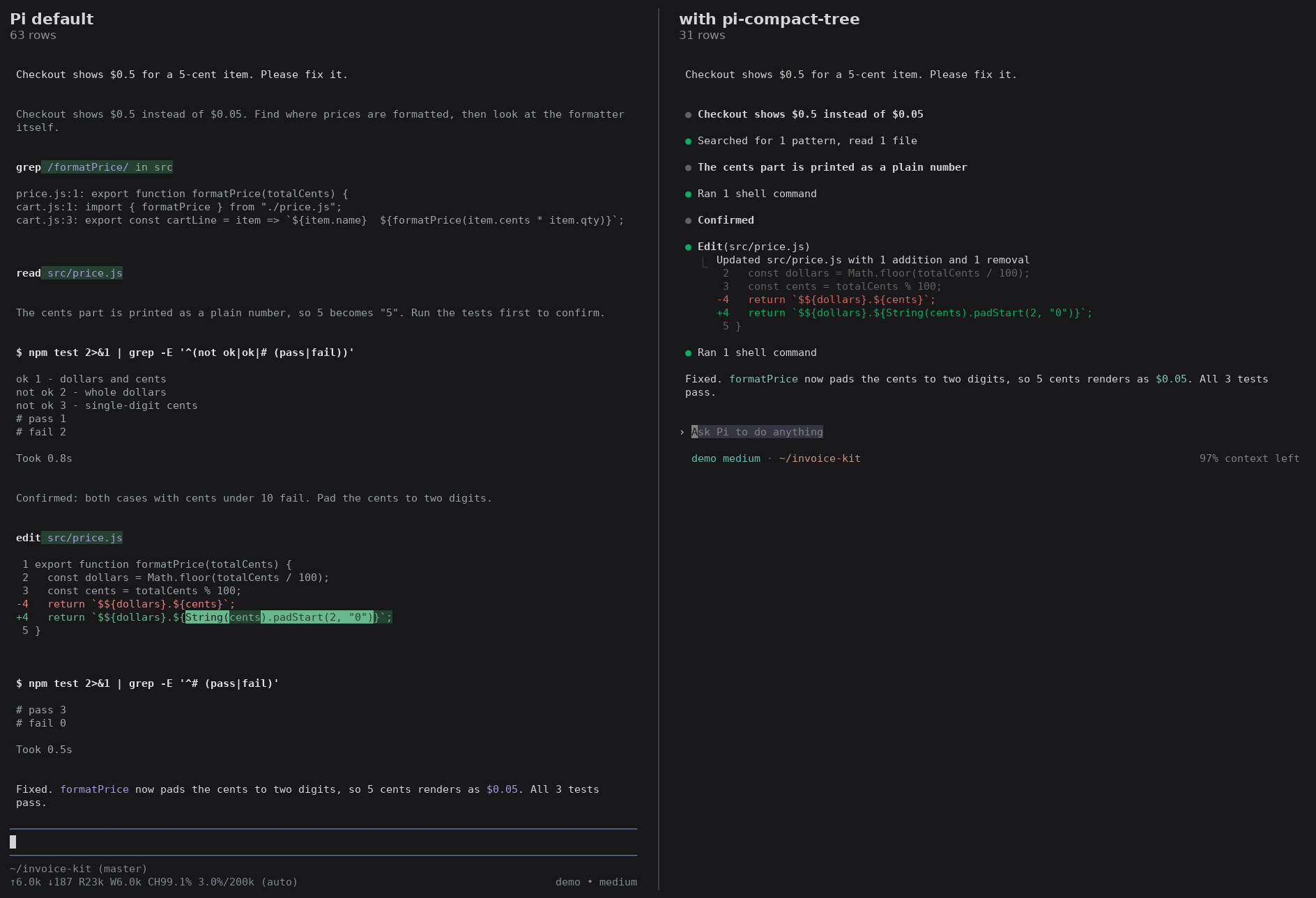Click green bullet beside 'Searched for 1 pattern'
Image resolution: width=1316 pixels, height=898 pixels.
pos(688,141)
